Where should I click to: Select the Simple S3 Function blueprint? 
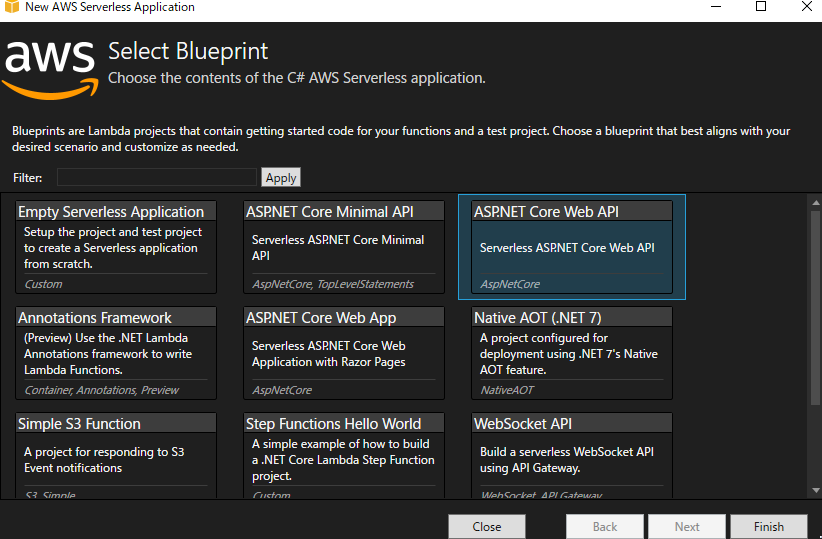[x=116, y=455]
